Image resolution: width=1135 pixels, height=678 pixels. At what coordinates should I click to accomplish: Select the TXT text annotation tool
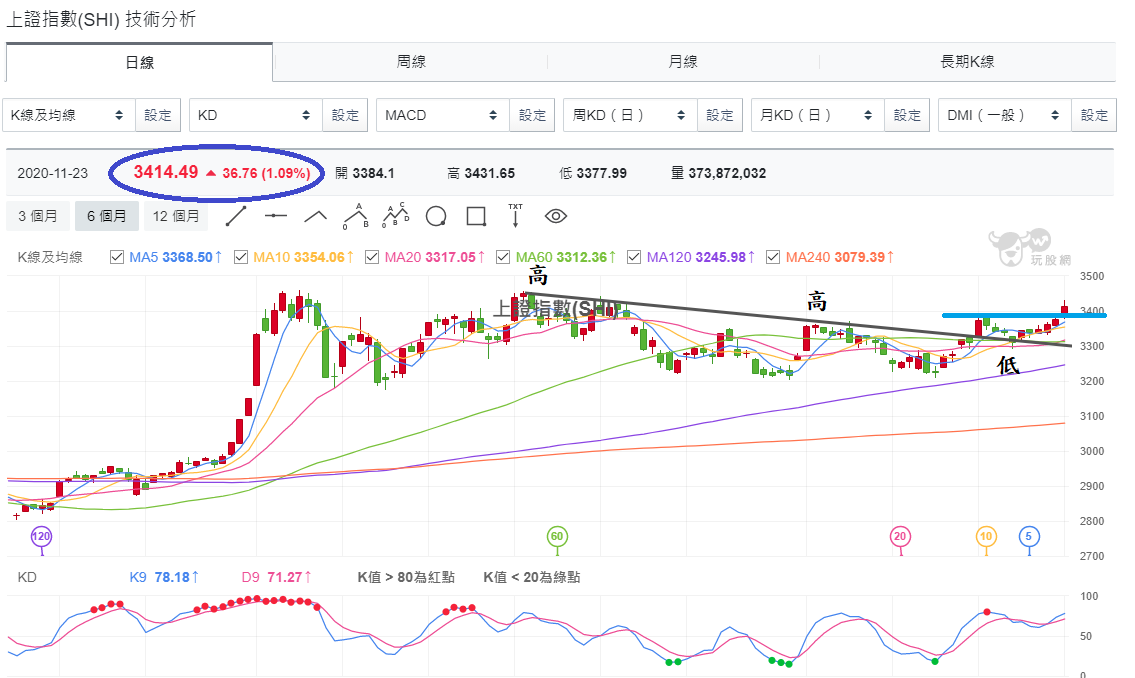click(515, 216)
